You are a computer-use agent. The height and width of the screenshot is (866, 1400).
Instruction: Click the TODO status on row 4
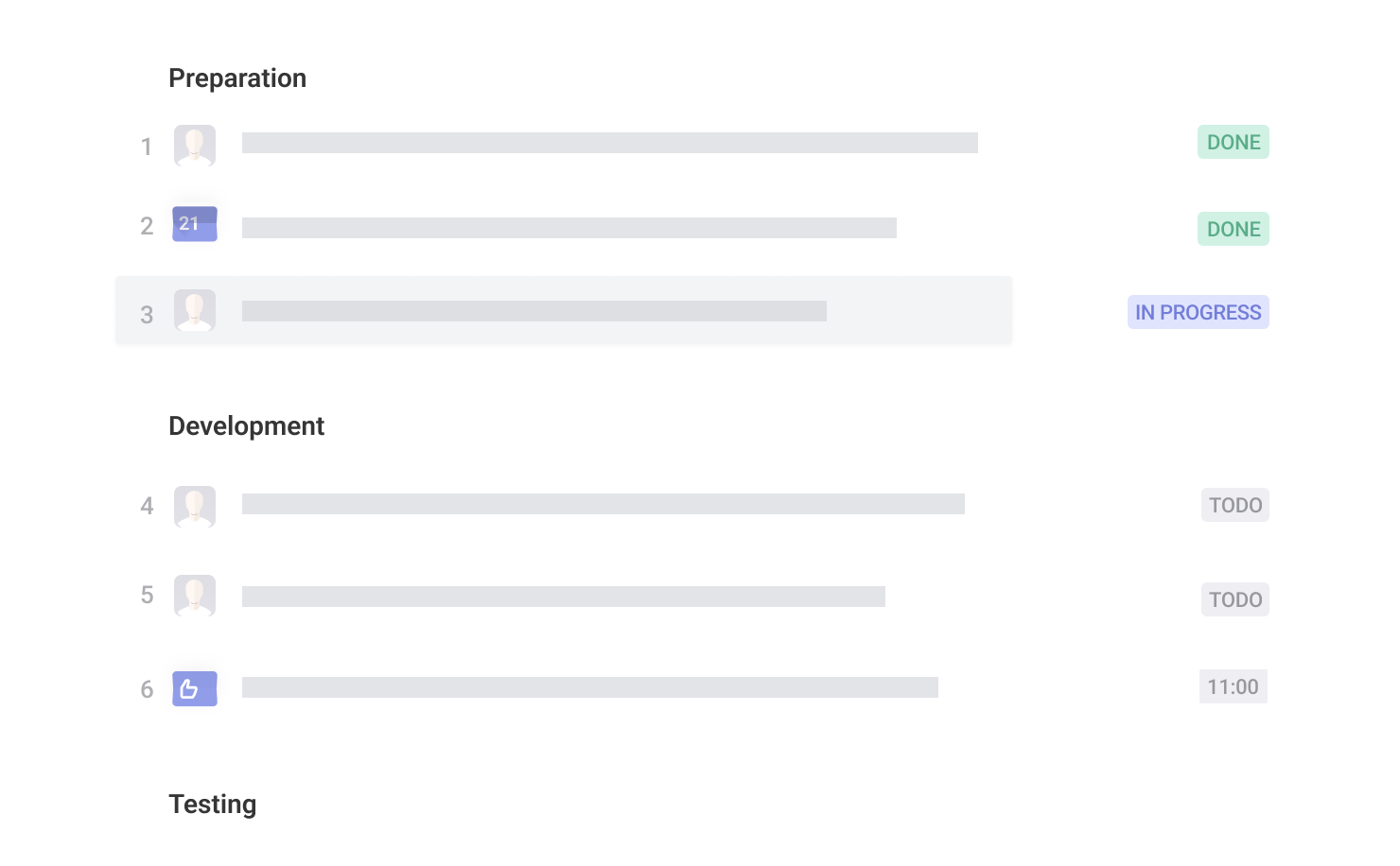pos(1234,505)
